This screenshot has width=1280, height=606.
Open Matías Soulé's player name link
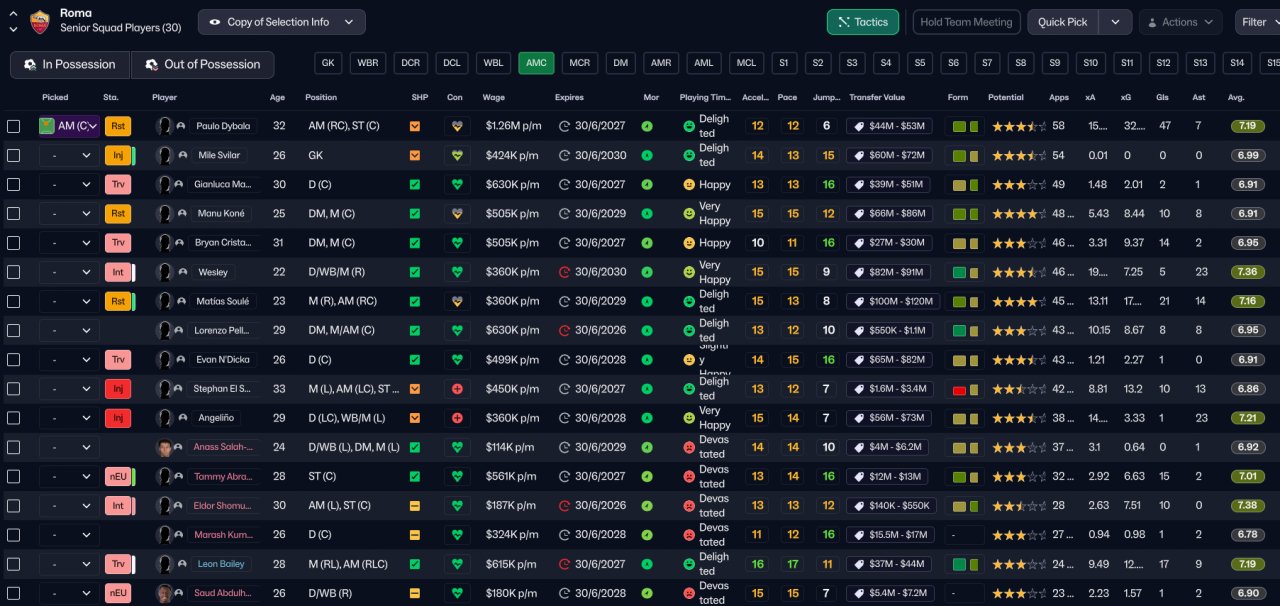pos(223,301)
